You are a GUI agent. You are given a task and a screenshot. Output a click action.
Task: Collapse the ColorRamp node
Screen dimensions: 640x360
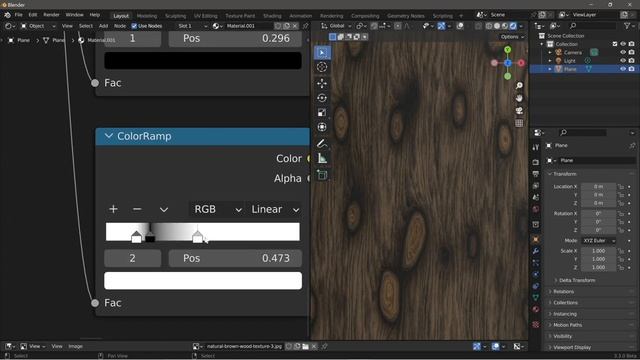pyautogui.click(x=109, y=136)
